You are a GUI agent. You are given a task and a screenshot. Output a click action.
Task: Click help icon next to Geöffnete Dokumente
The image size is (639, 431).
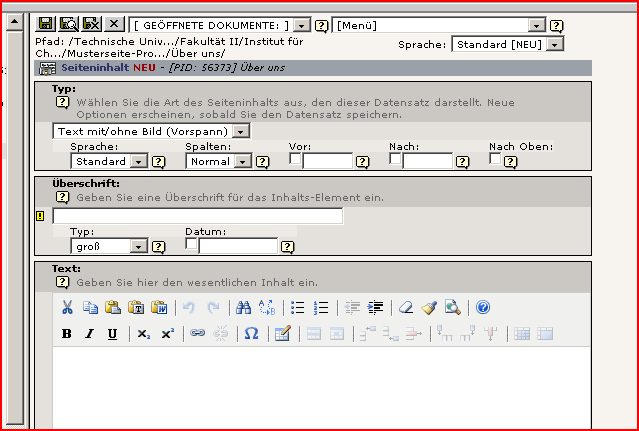[322, 26]
